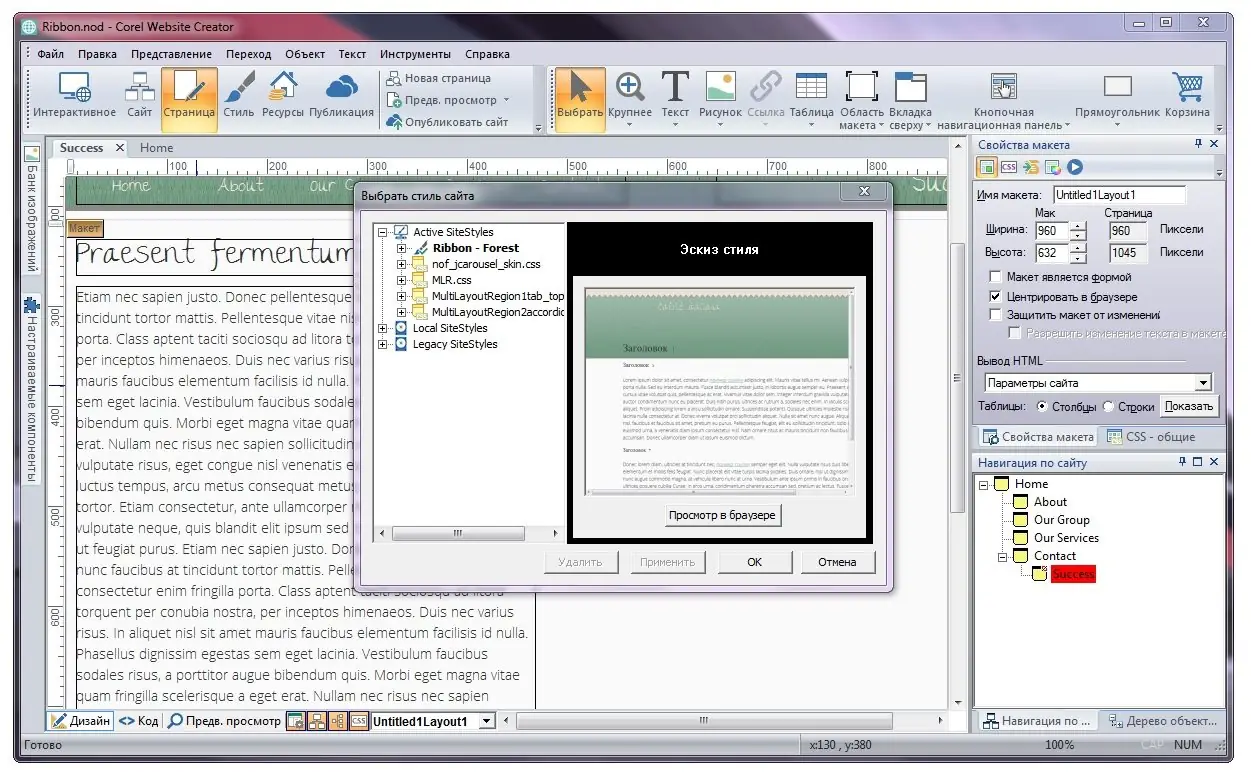Open the Ресурсы view

283,97
